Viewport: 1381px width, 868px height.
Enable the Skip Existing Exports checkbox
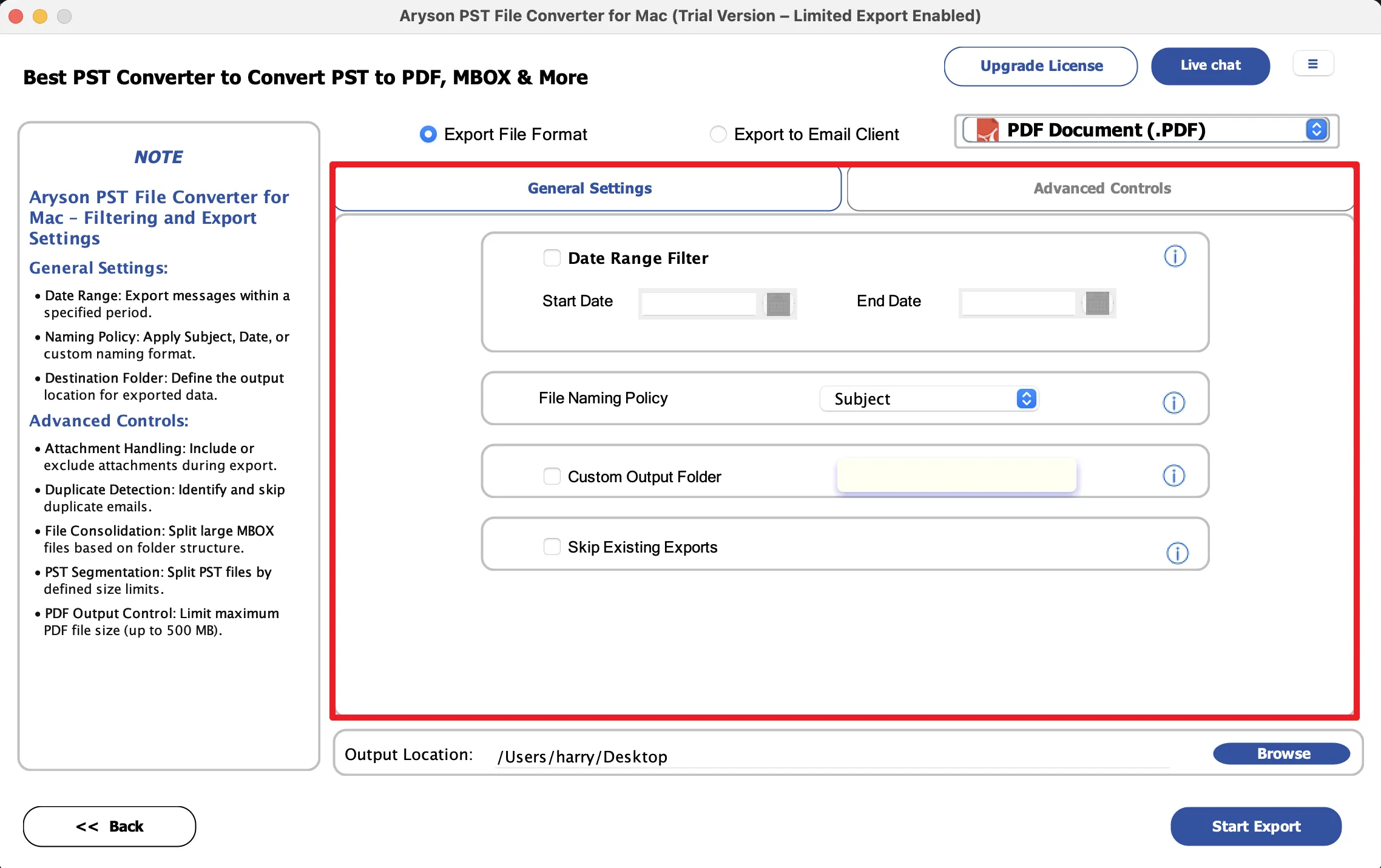tap(552, 547)
